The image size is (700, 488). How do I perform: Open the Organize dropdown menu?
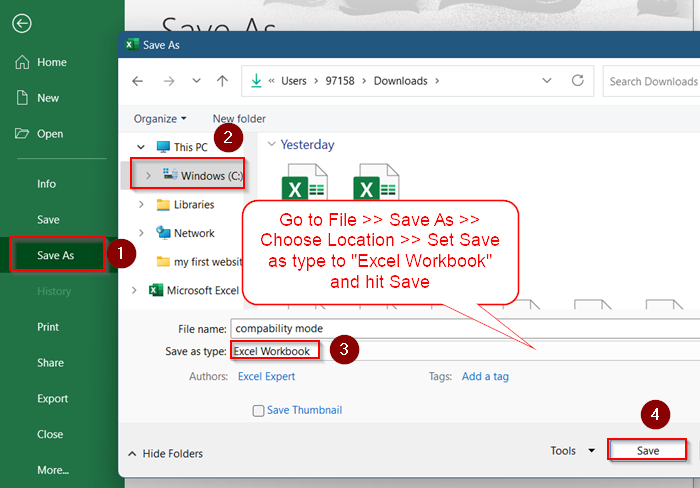pos(160,119)
